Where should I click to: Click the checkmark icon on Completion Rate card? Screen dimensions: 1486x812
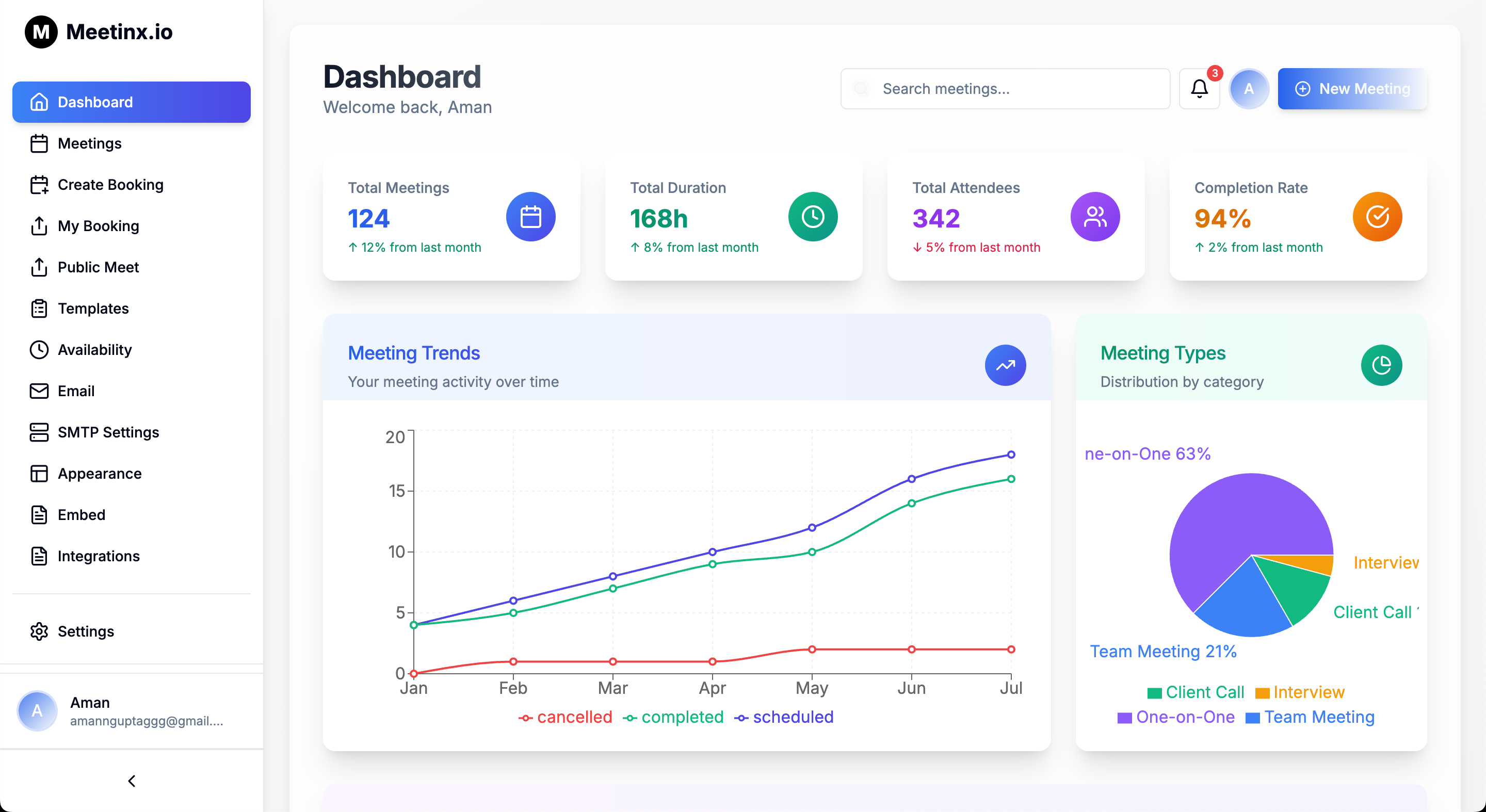point(1377,216)
